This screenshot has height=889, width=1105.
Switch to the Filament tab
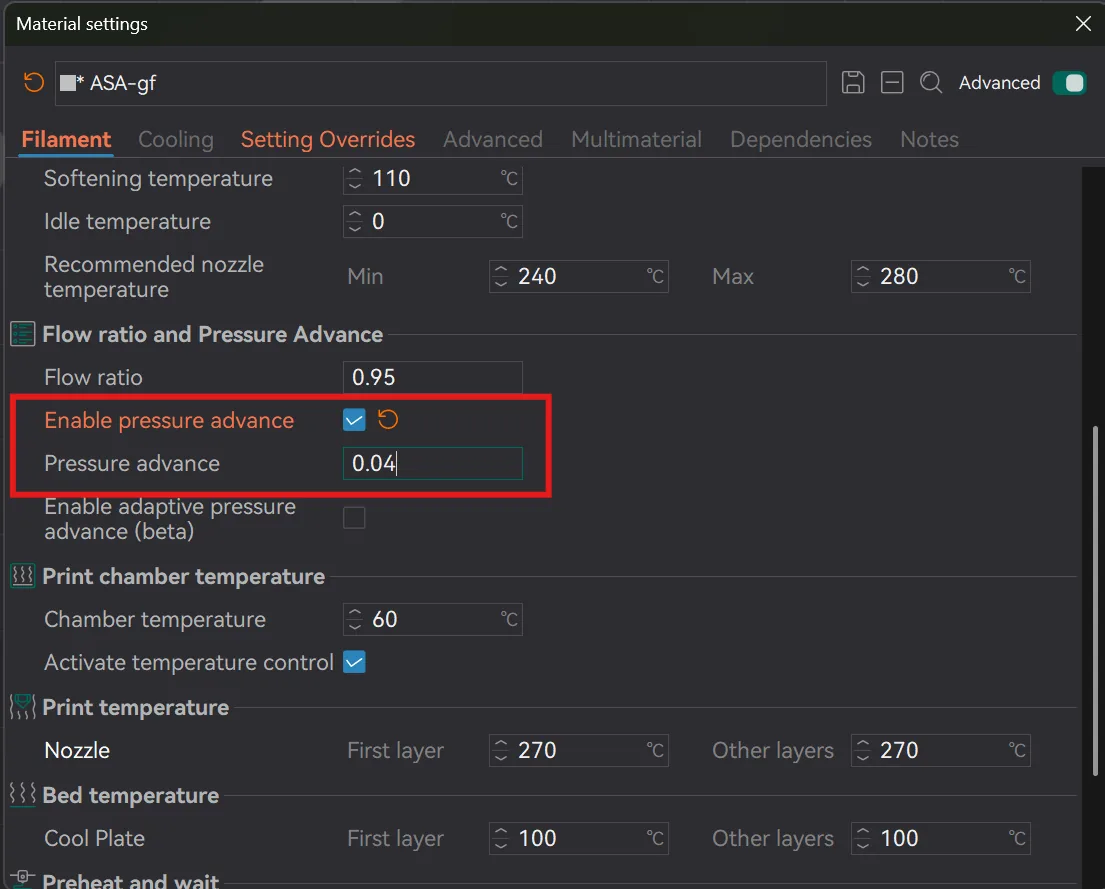point(66,140)
